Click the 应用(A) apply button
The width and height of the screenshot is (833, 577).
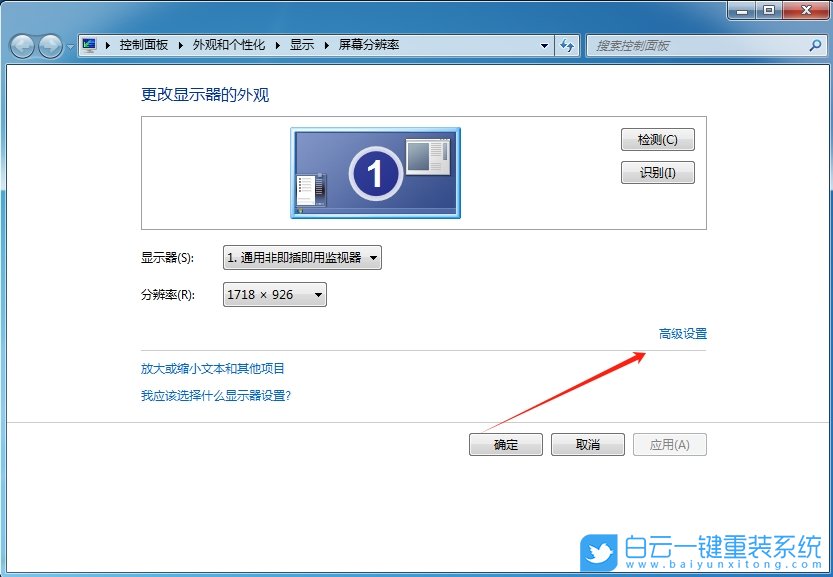pos(668,444)
